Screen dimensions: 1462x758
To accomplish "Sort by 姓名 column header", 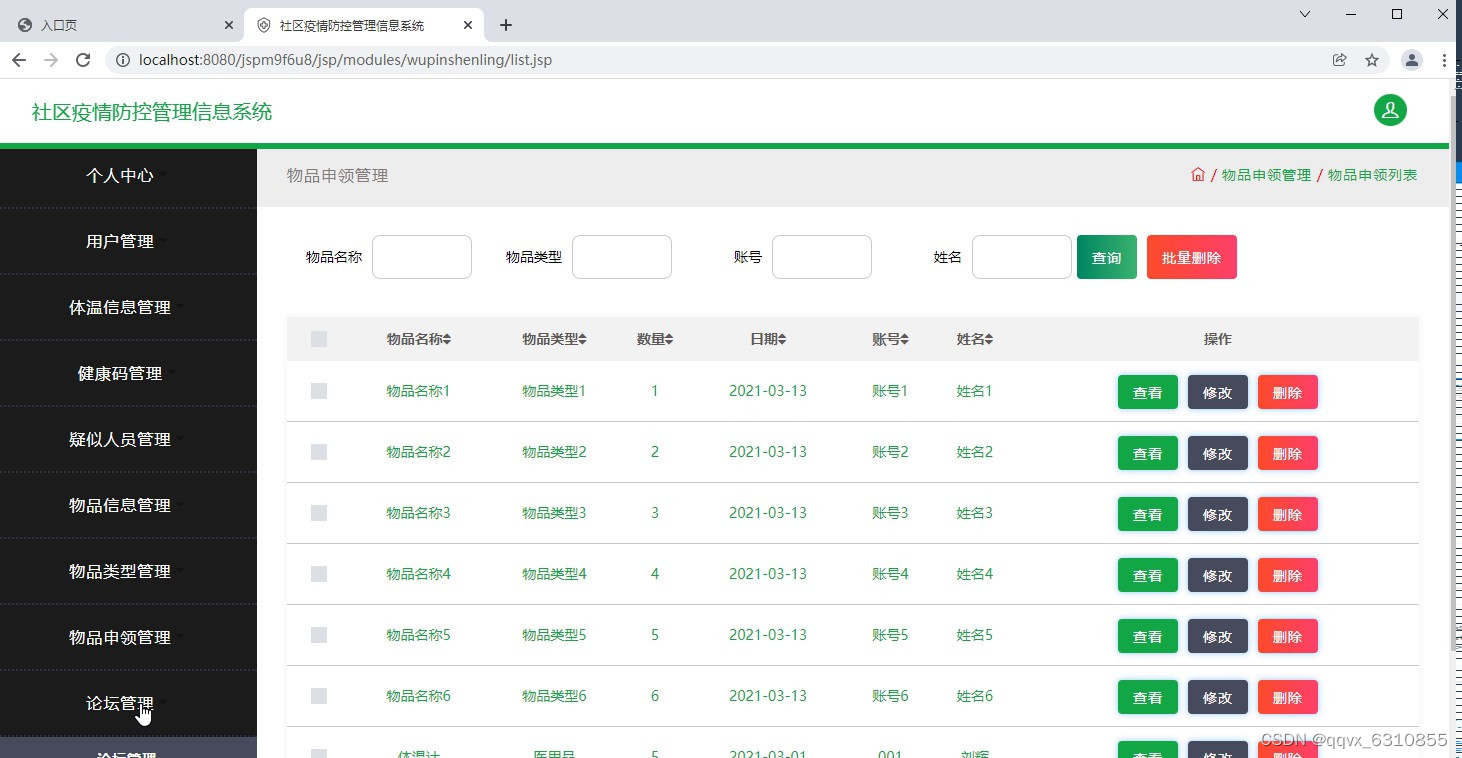I will click(975, 339).
